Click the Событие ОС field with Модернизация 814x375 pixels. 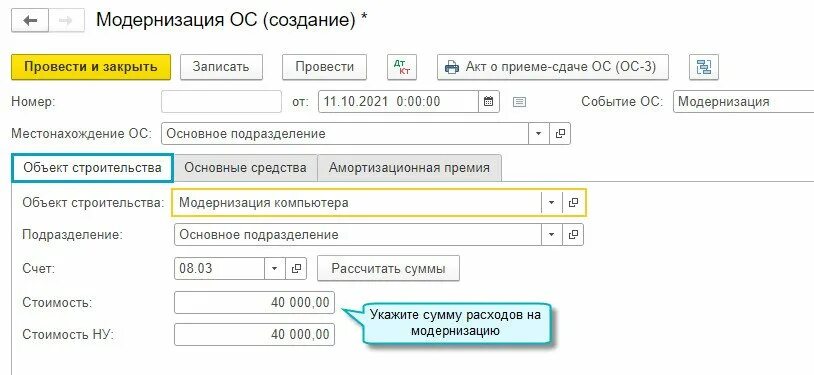(743, 102)
